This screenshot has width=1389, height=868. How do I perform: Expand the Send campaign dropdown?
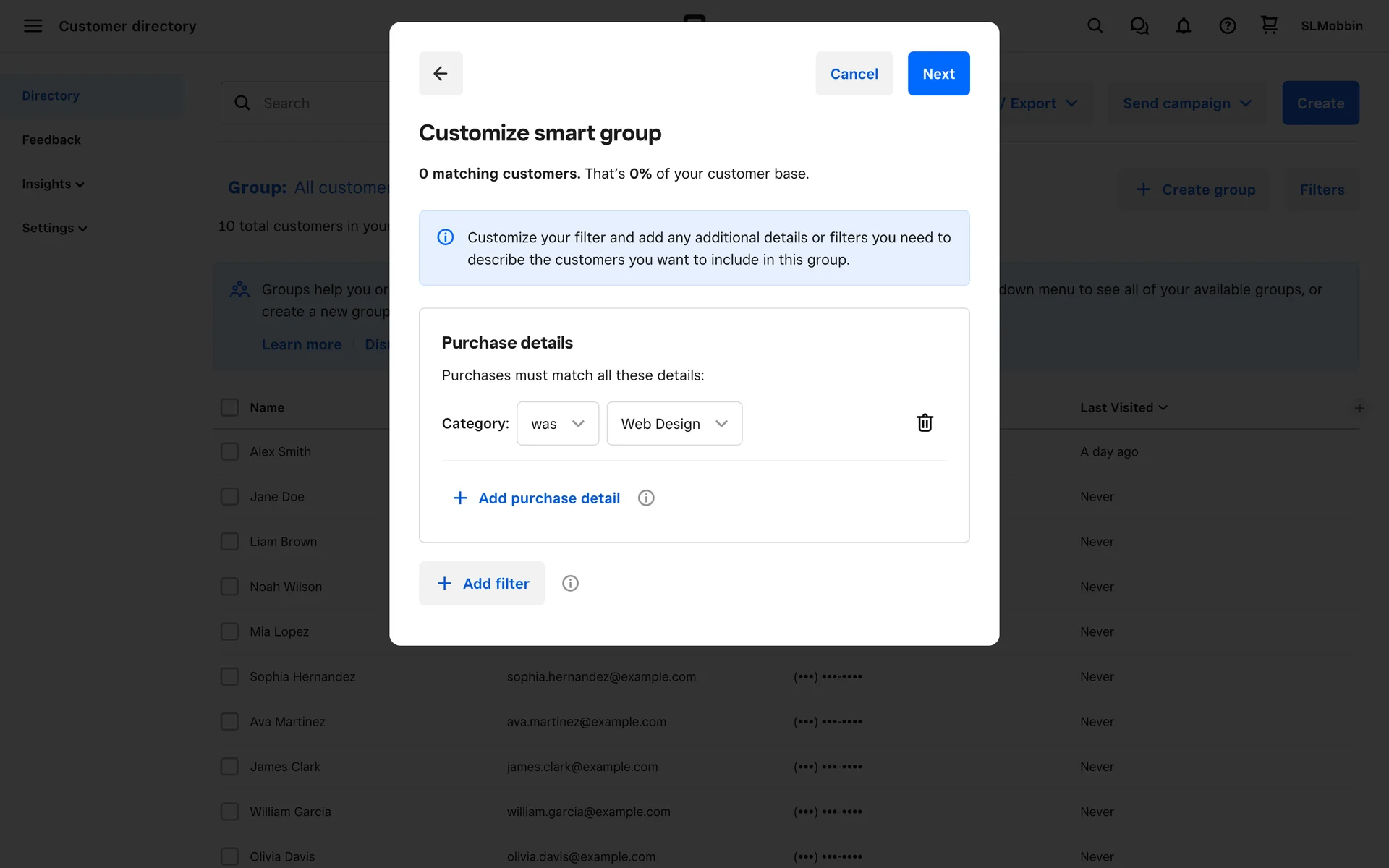coord(1186,103)
